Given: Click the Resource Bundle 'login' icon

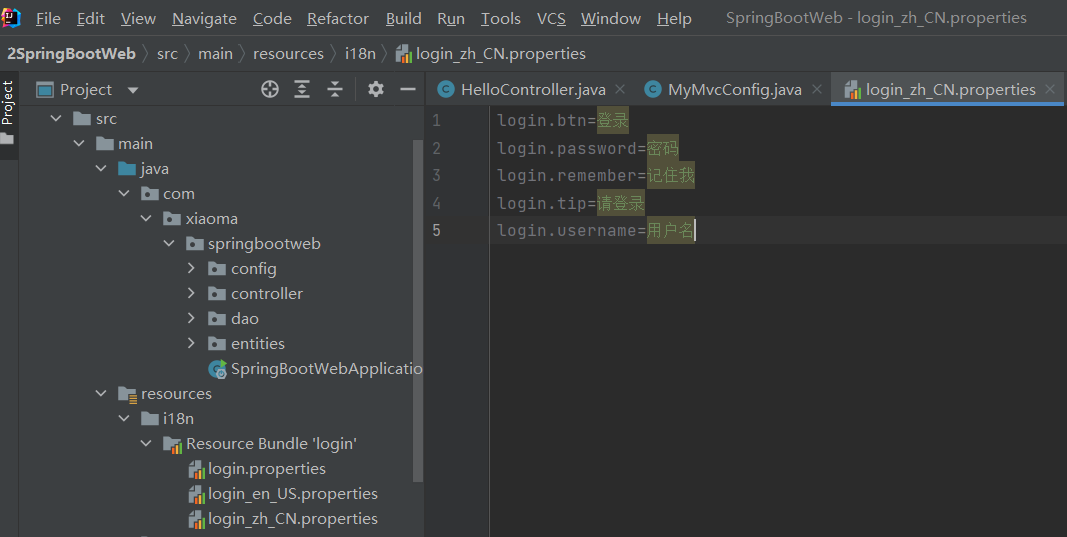Looking at the screenshot, I should pos(173,444).
